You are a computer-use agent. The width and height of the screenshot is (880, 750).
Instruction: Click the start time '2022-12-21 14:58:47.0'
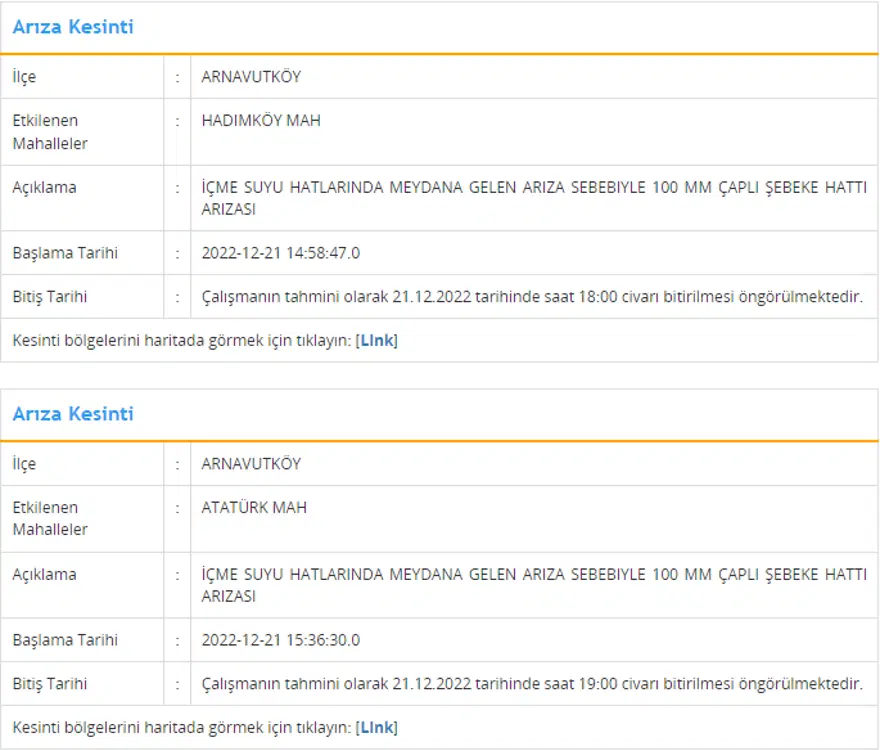tap(281, 253)
